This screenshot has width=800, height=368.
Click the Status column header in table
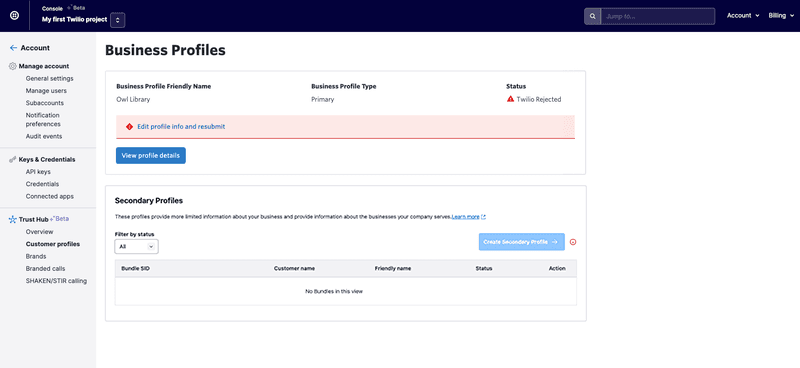[x=484, y=268]
